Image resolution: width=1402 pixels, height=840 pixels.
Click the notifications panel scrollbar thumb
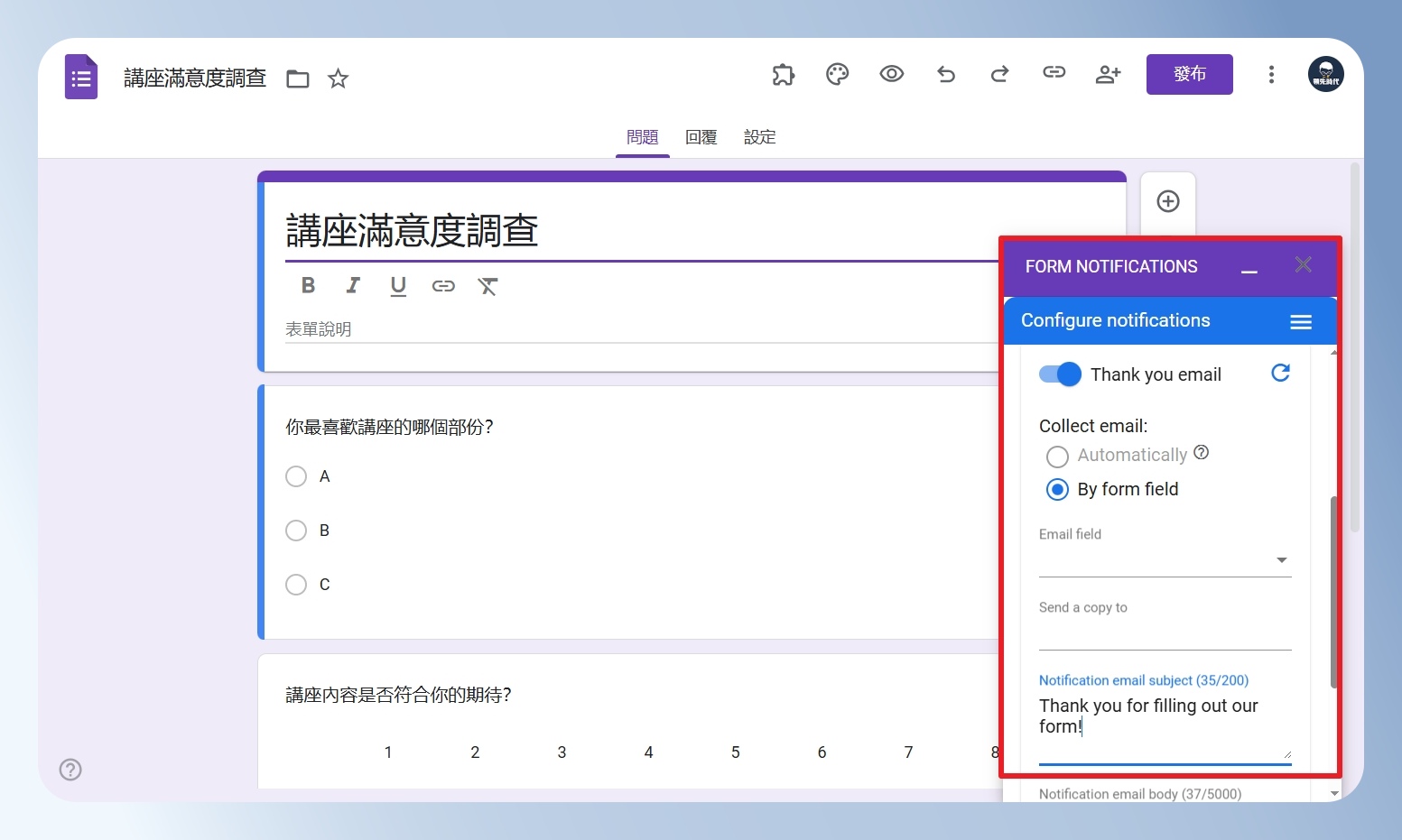click(1333, 592)
